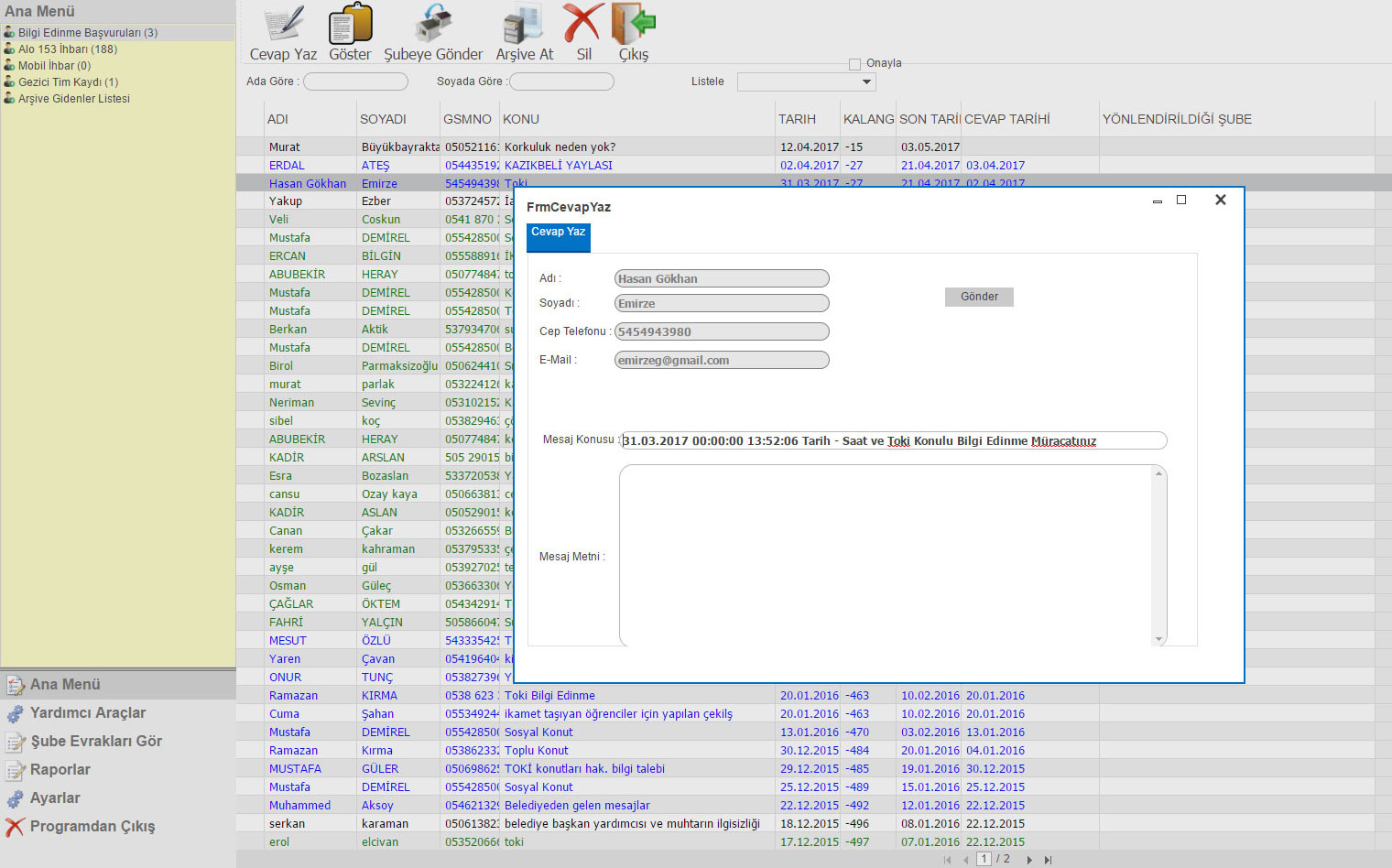Click the Ana Menü panel icon
The height and width of the screenshot is (868, 1392).
click(x=16, y=685)
